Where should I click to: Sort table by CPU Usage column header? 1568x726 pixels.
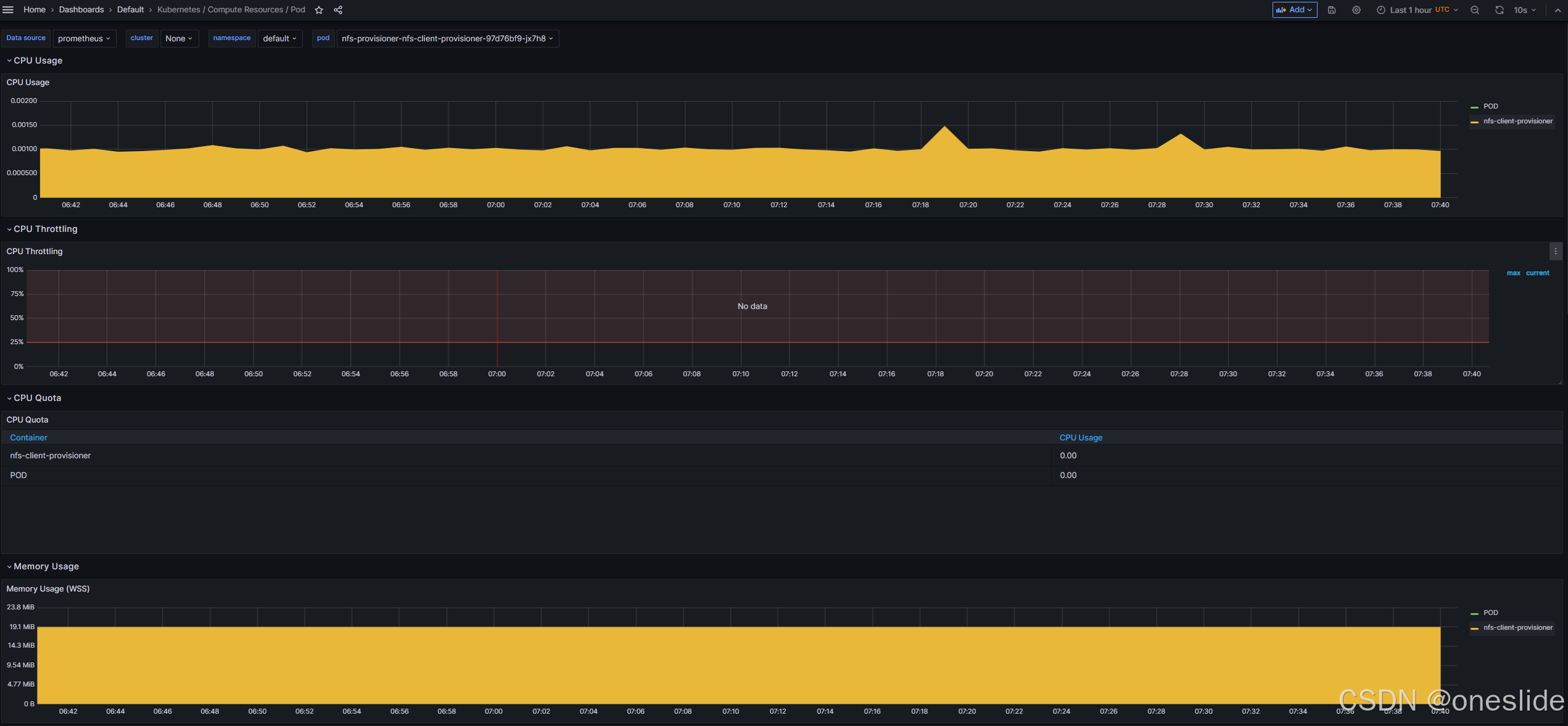pos(1081,437)
